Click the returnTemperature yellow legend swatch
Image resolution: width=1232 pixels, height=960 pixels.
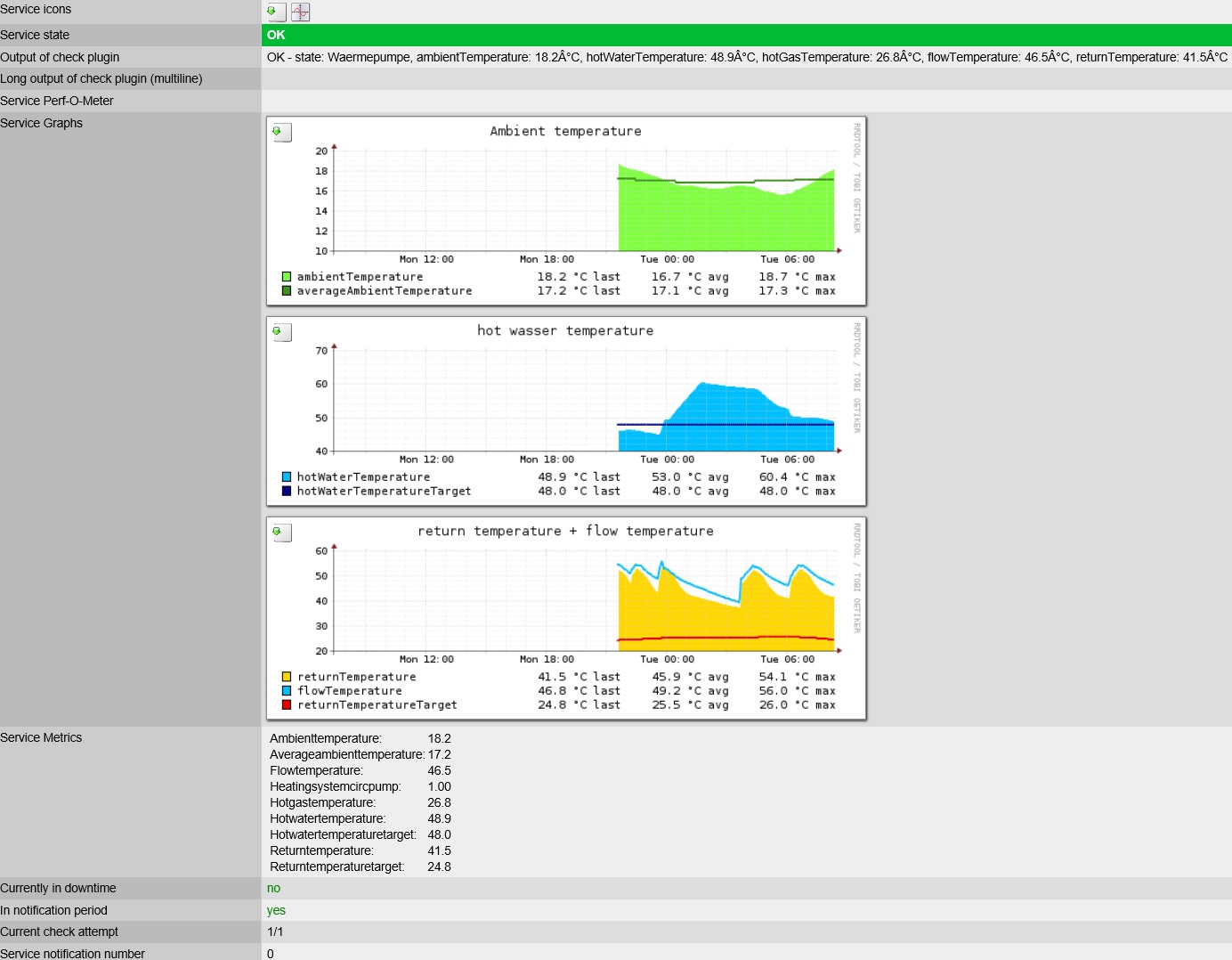pyautogui.click(x=287, y=677)
